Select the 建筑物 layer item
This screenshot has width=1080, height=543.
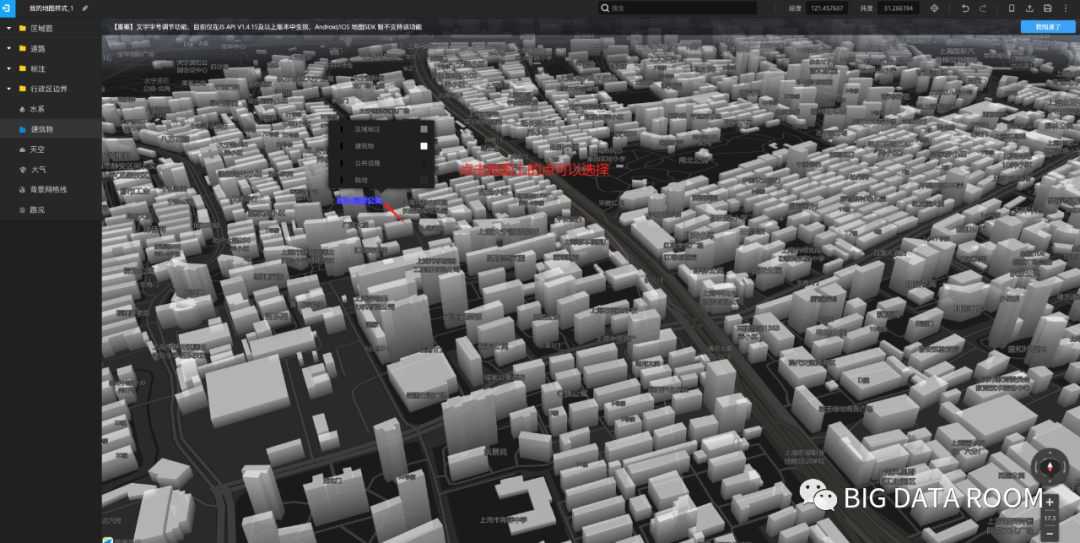tap(51, 129)
